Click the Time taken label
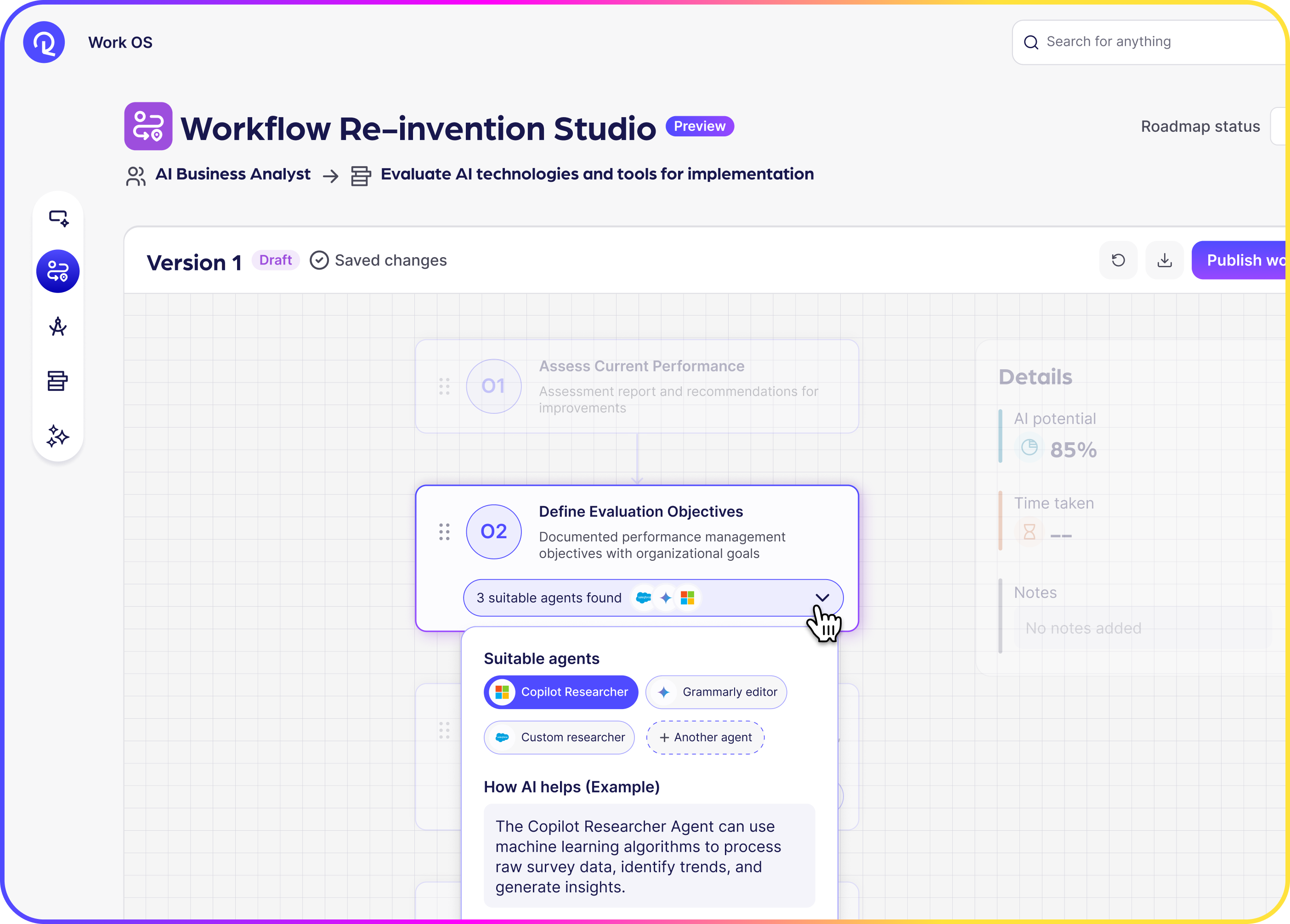The width and height of the screenshot is (1290, 924). tap(1054, 503)
